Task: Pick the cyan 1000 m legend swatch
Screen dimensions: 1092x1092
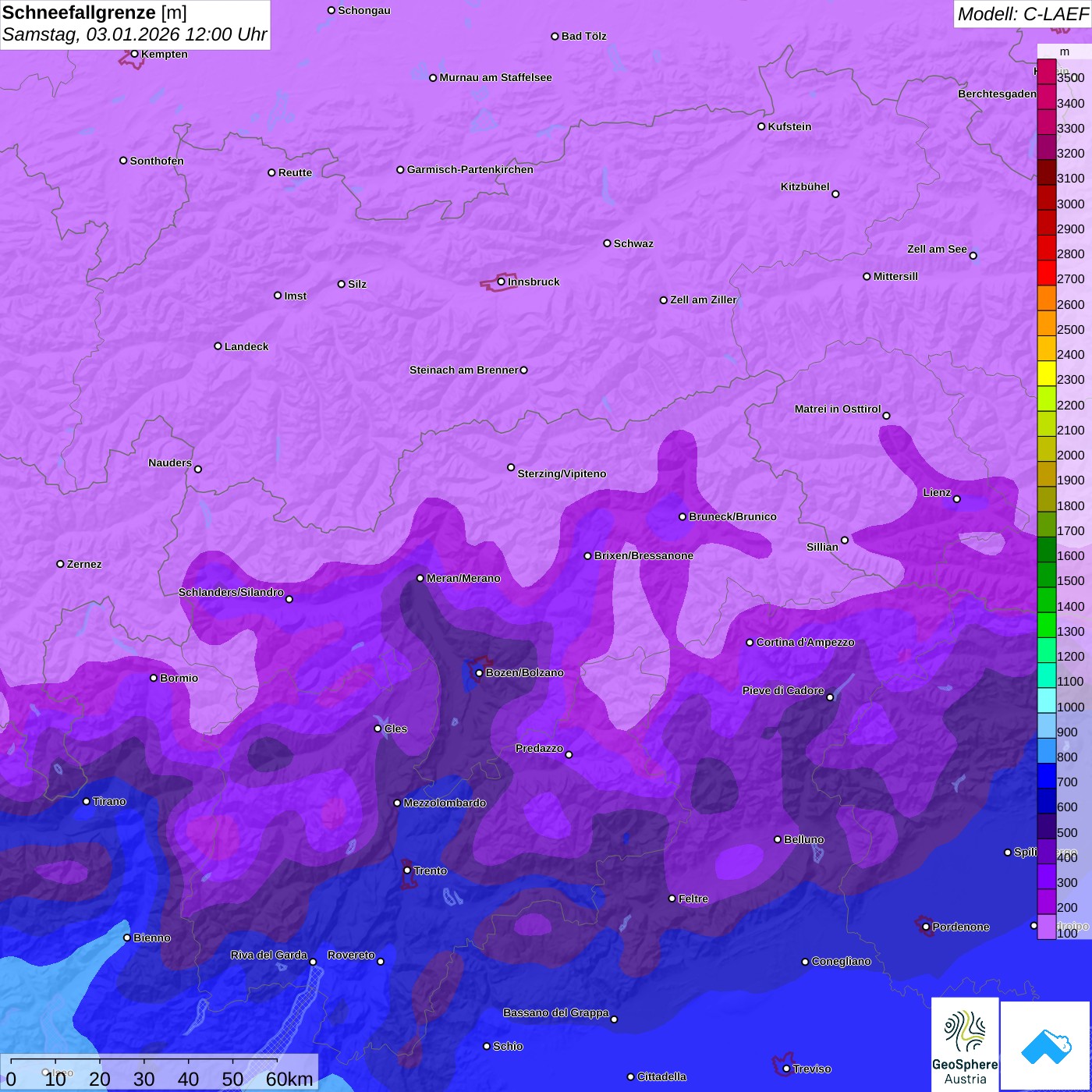Action: tap(1046, 700)
